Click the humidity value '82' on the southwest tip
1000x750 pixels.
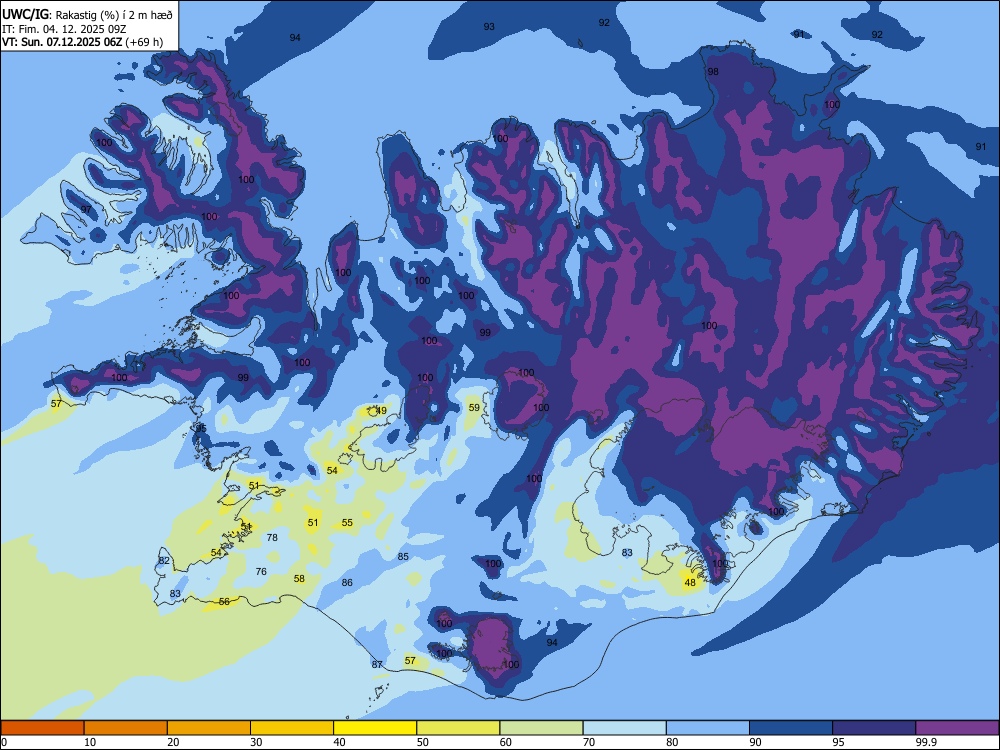pos(165,561)
